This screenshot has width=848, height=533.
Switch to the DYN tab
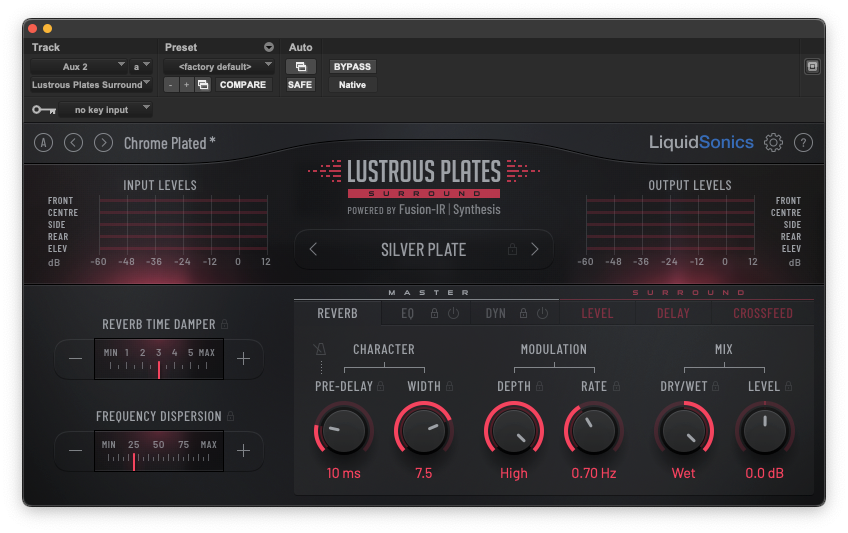(x=495, y=313)
